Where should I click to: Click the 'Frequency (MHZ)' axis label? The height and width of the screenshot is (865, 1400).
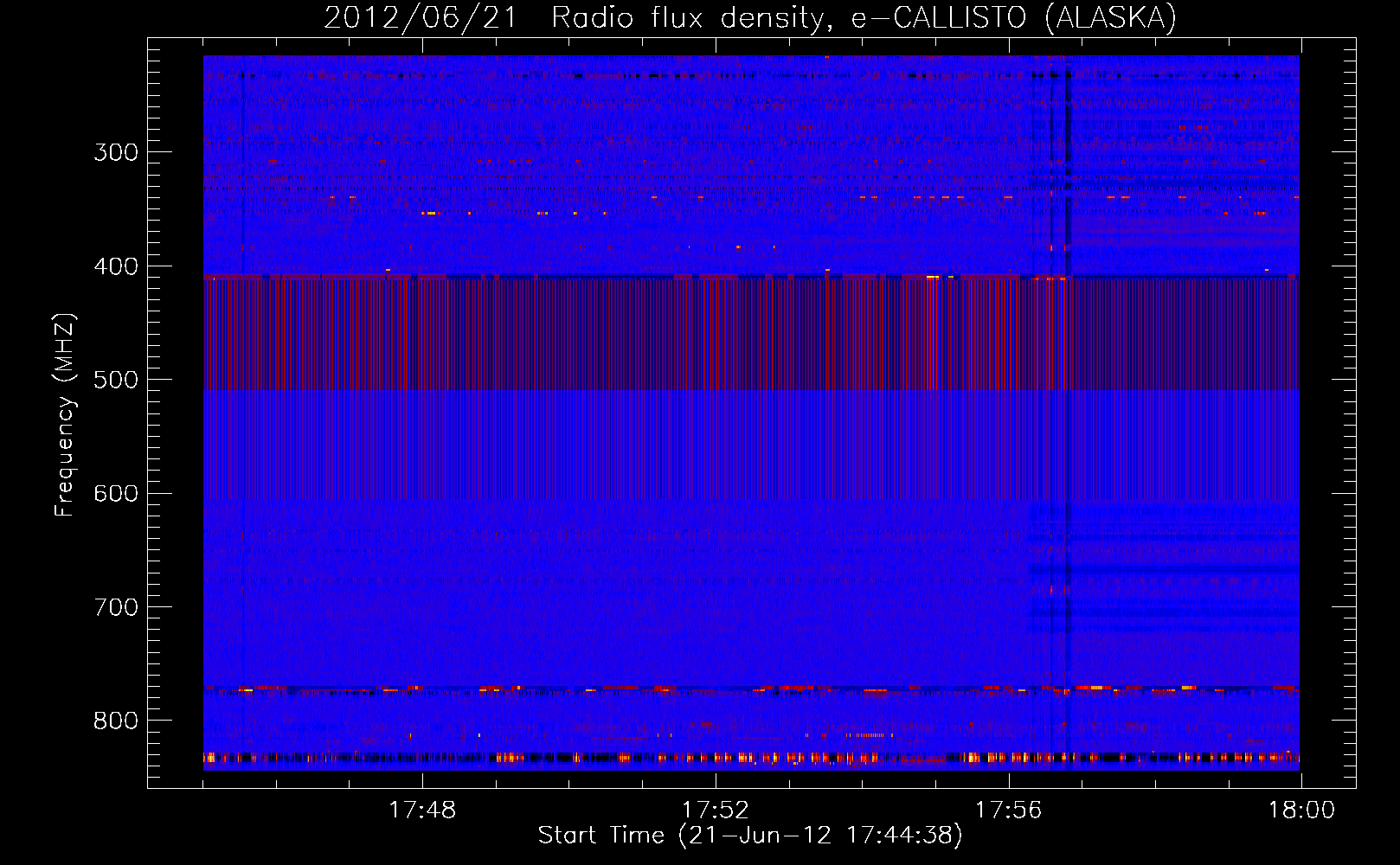coord(65,415)
